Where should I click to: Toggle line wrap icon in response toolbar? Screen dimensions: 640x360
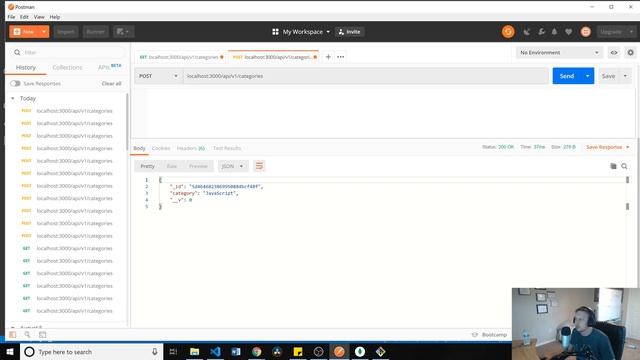tap(259, 166)
